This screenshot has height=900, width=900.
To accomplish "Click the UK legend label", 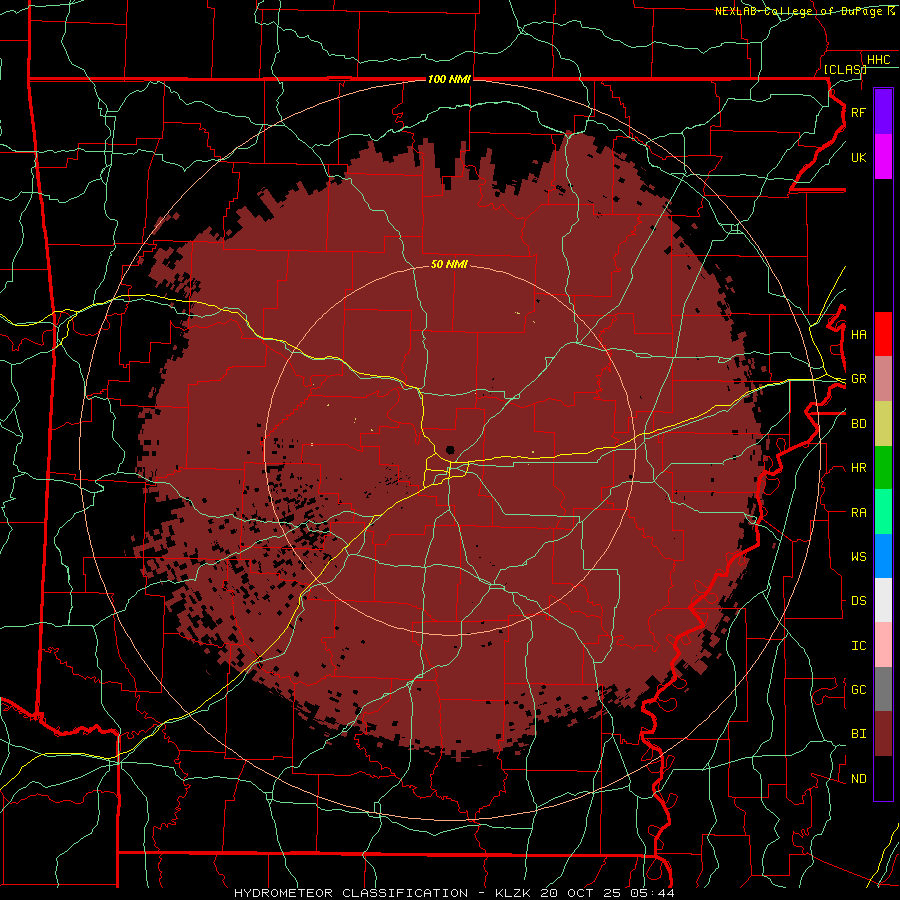I will click(858, 157).
